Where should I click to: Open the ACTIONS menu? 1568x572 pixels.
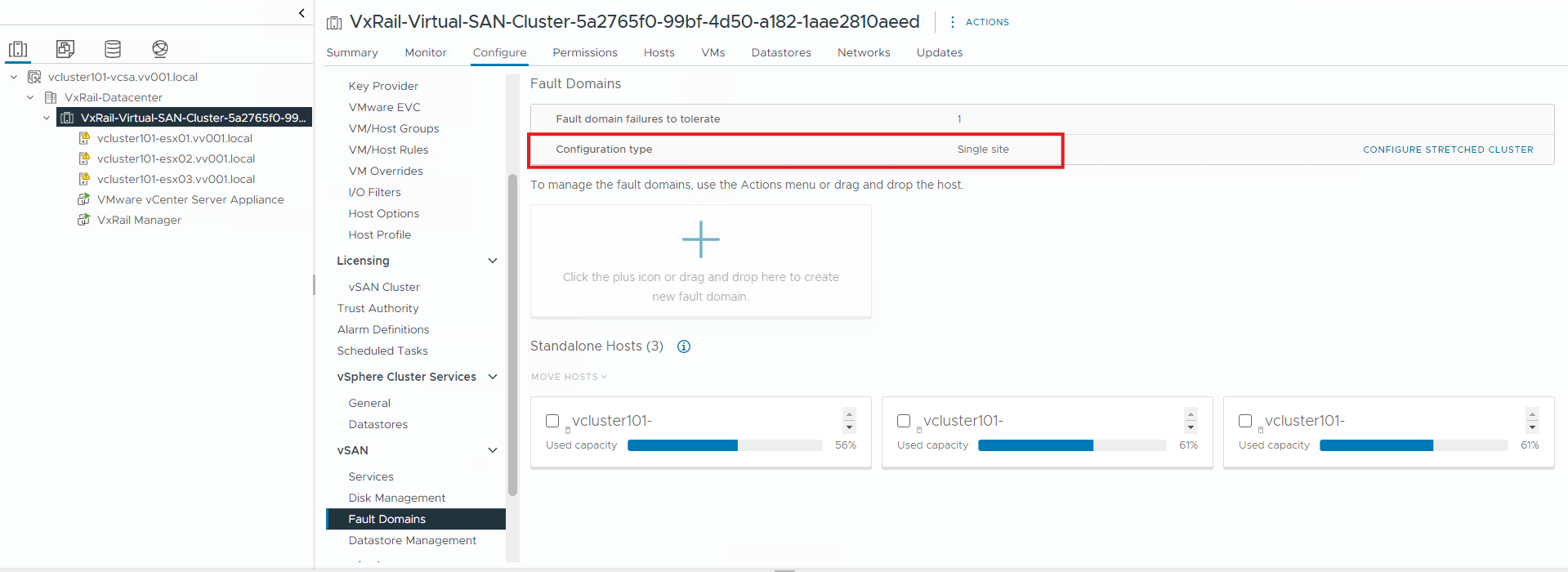pos(987,22)
